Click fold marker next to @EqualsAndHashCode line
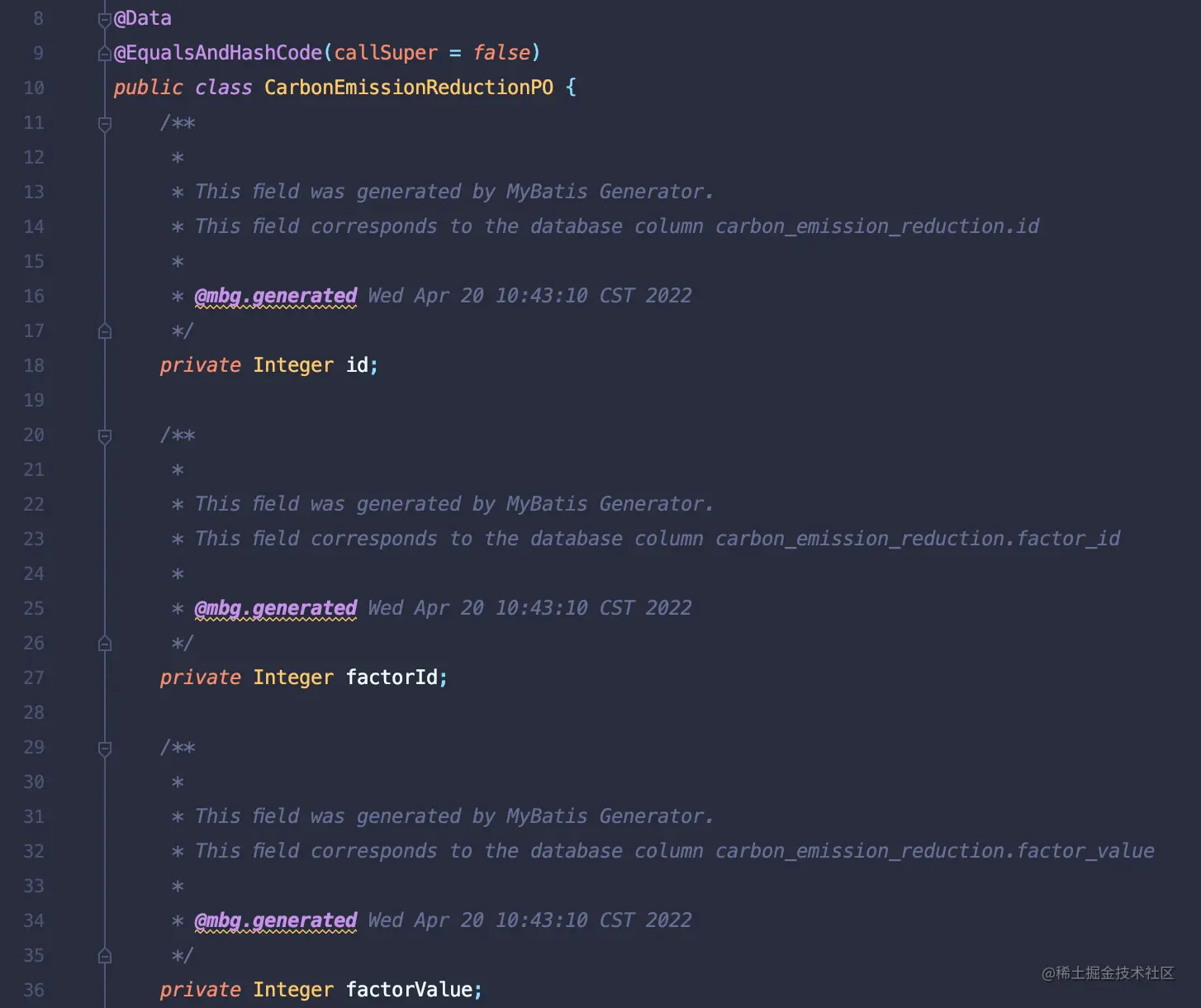Screen dimensions: 1201x1008 point(105,54)
